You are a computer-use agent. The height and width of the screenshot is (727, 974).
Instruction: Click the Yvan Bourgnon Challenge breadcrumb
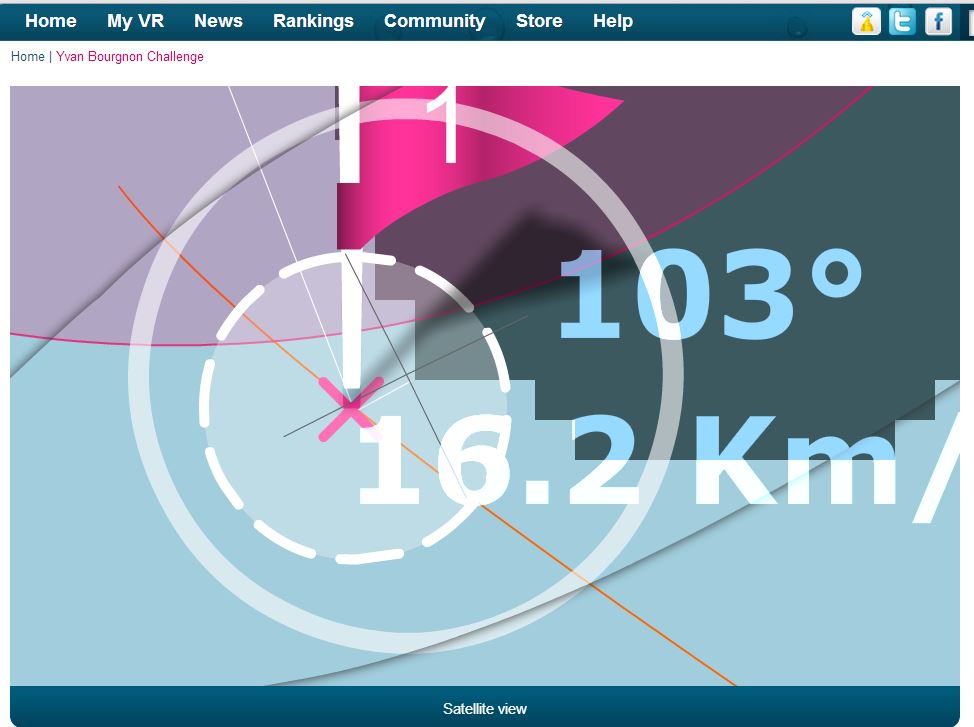[130, 57]
